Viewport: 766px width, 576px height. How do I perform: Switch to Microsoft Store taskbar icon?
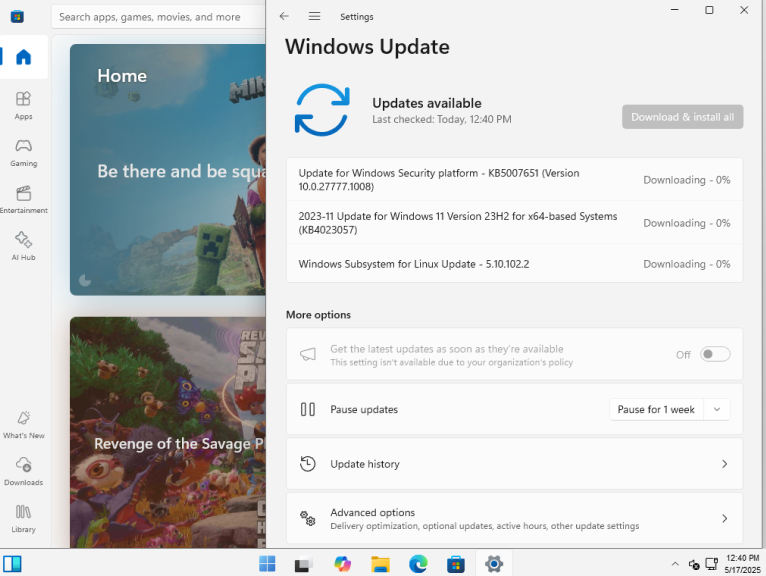[x=456, y=564]
